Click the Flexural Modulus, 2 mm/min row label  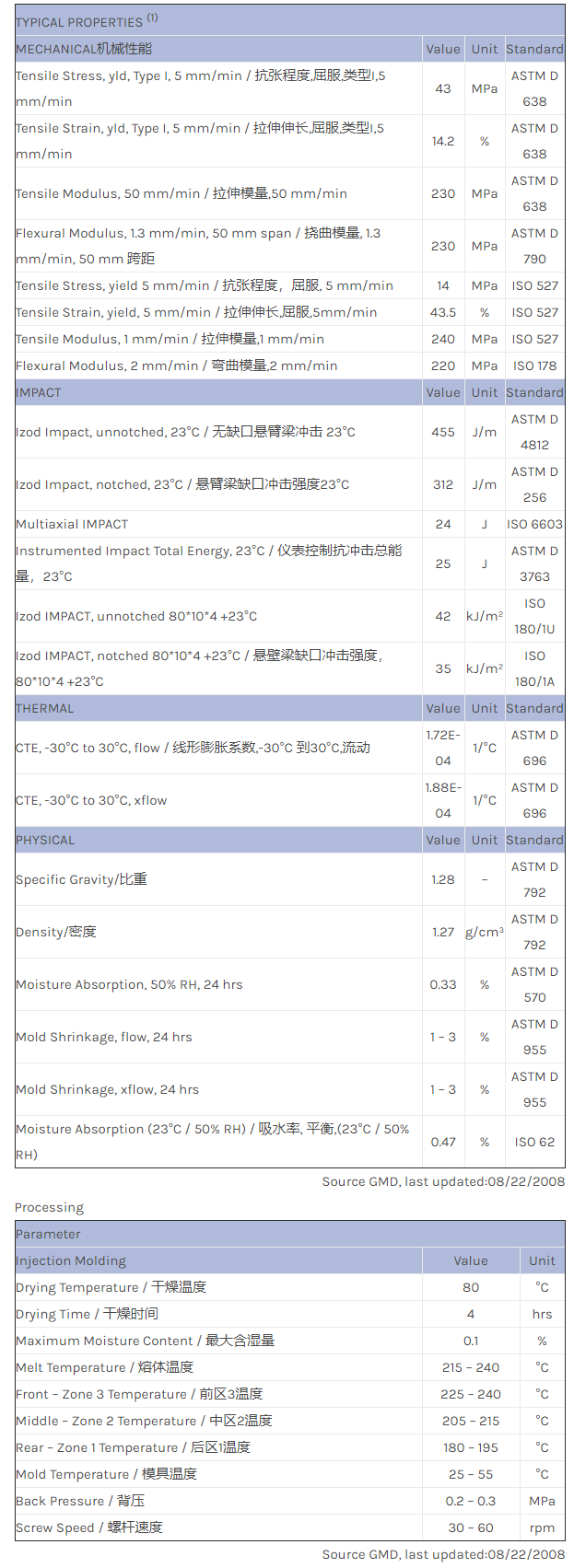176,366
